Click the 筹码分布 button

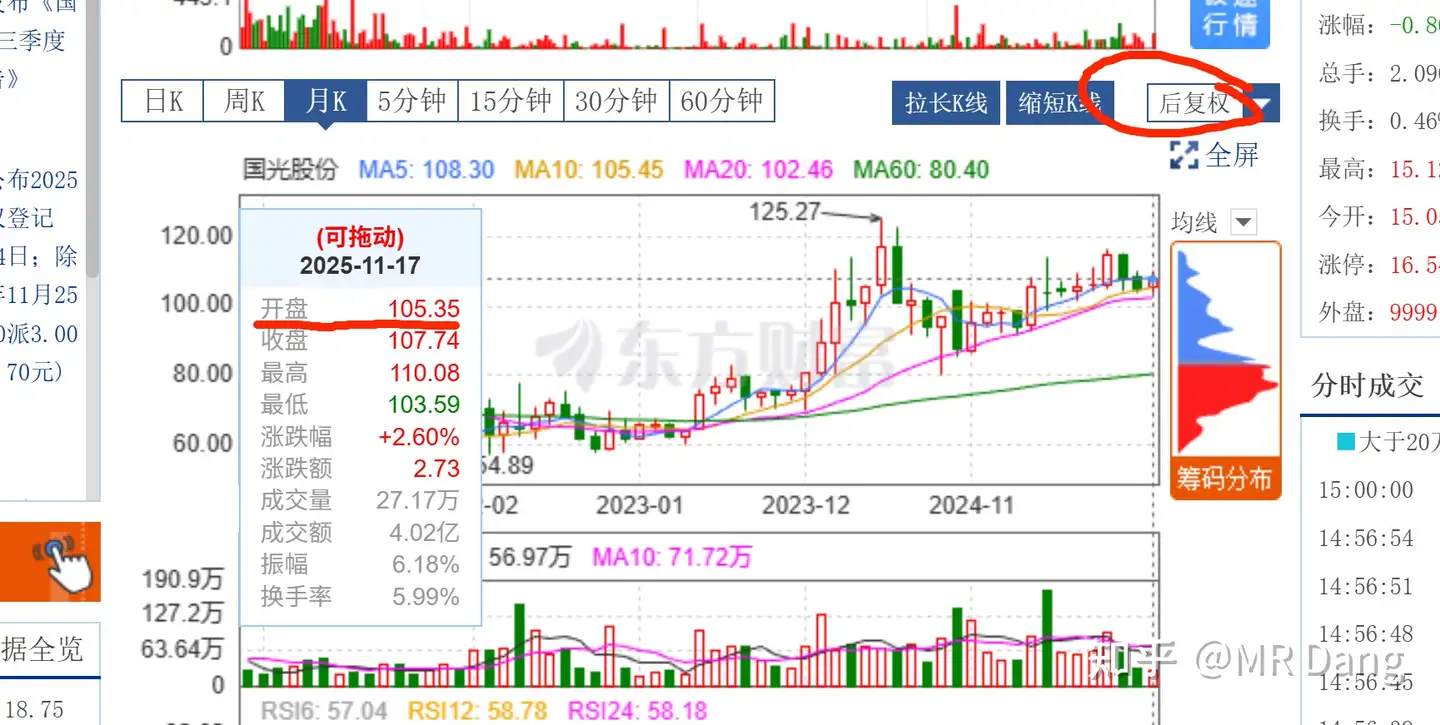tap(1224, 479)
